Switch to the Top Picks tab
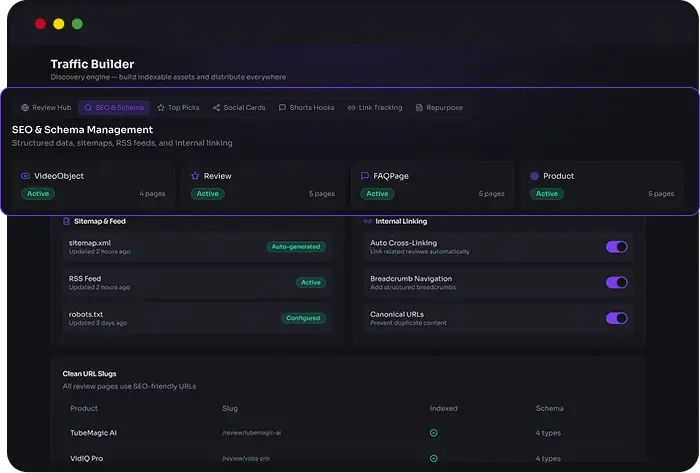Viewport: 700px width, 473px height. click(178, 108)
